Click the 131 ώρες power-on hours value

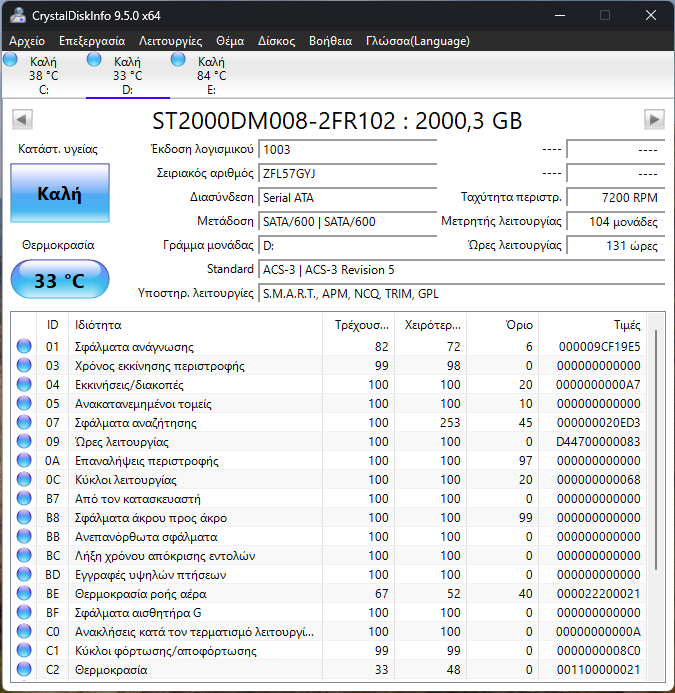(616, 245)
